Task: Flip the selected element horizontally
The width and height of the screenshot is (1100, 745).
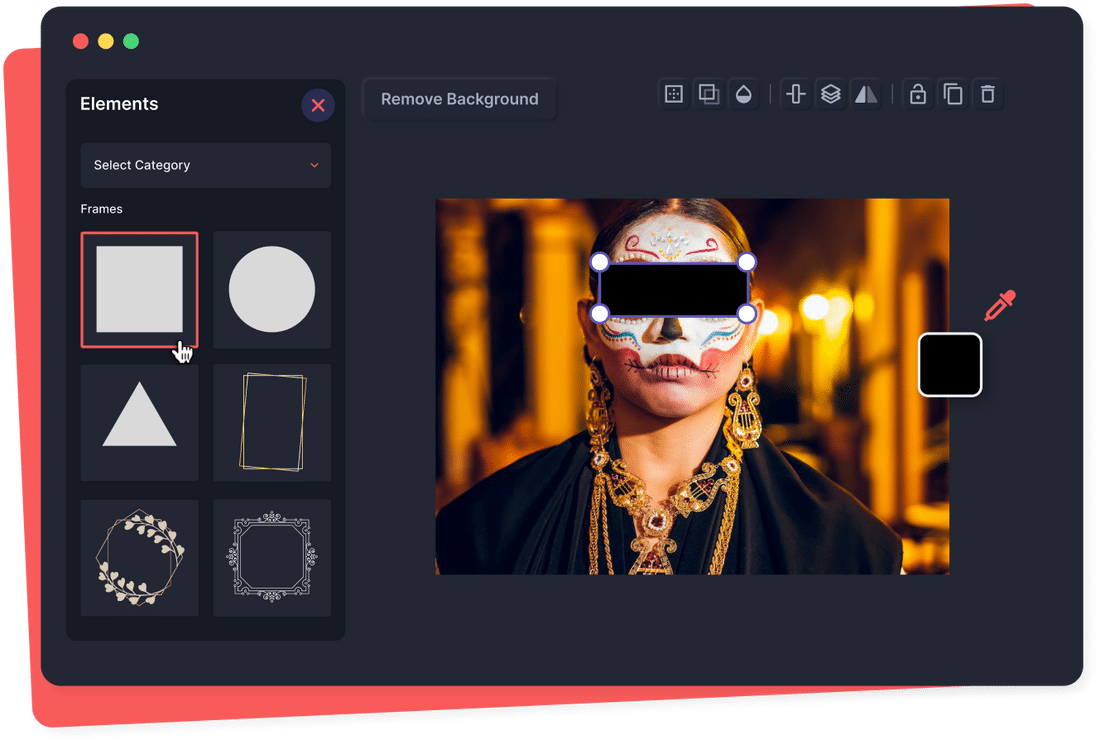Action: coord(866,93)
